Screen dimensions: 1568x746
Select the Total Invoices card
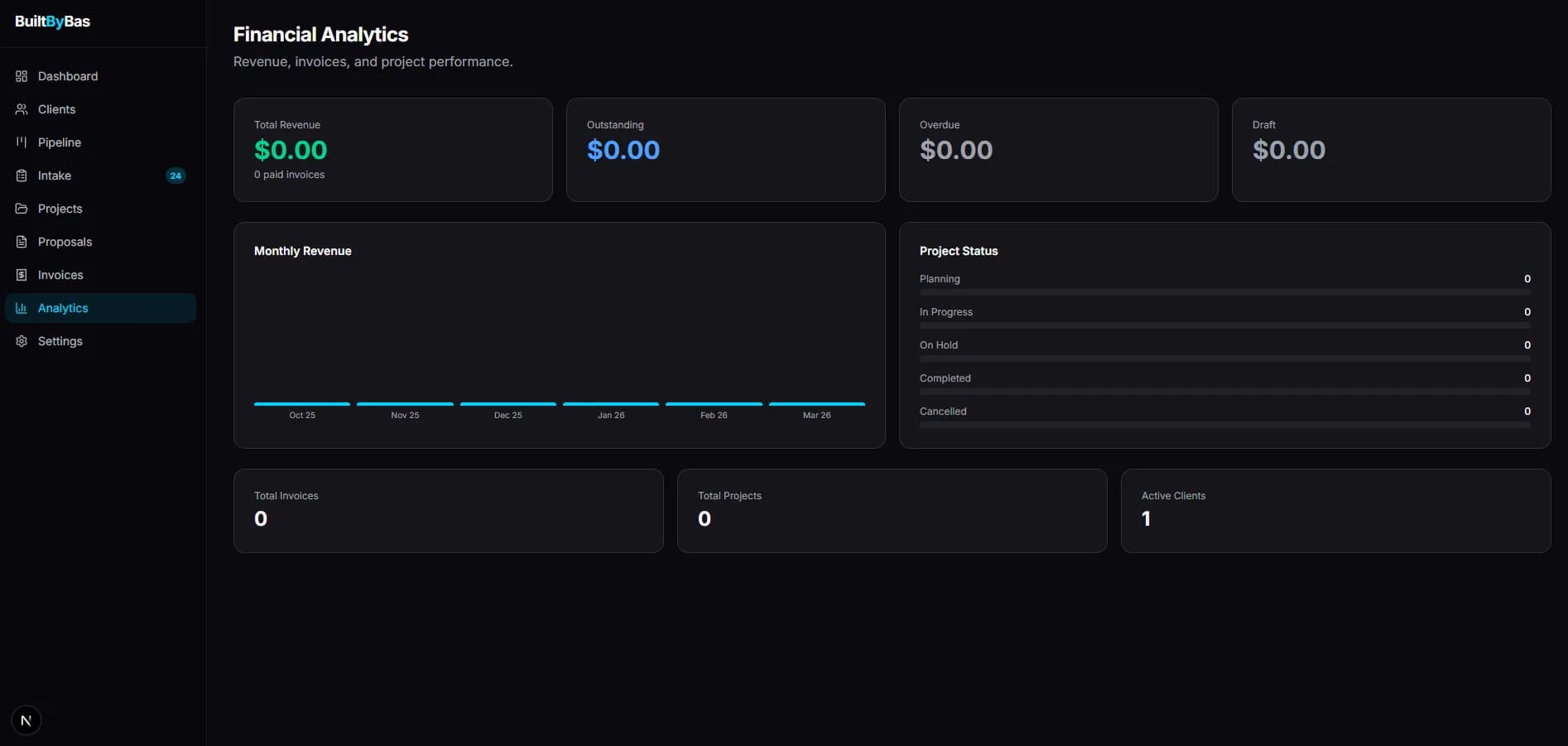click(448, 511)
